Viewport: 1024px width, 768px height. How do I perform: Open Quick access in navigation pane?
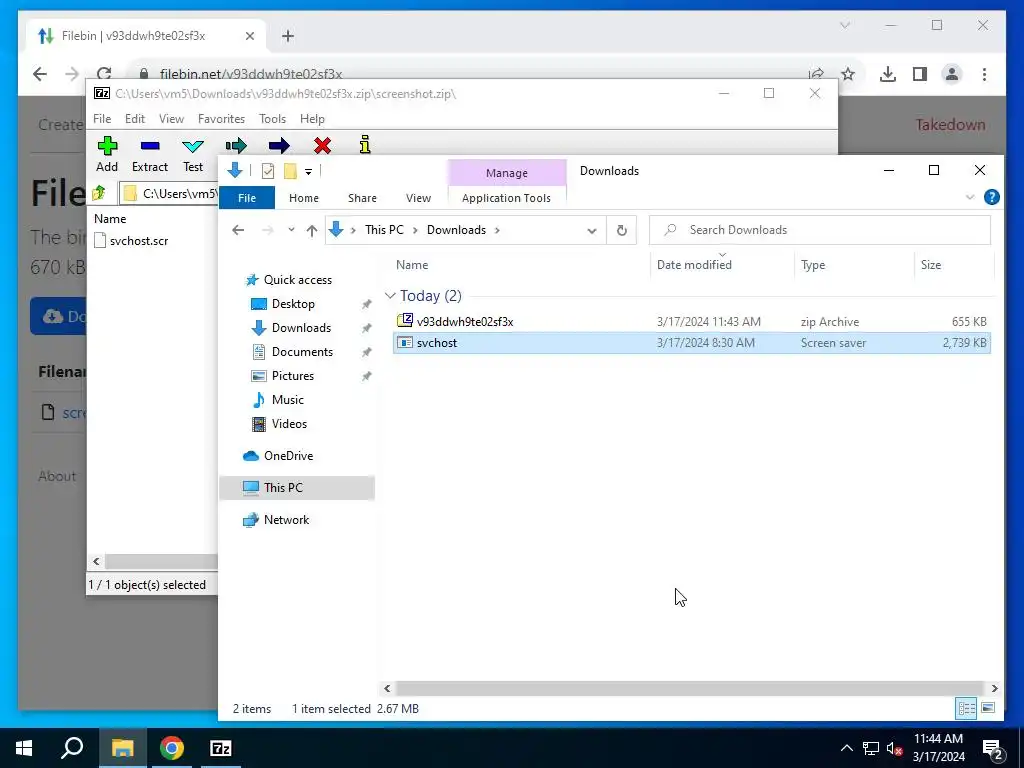click(x=297, y=280)
